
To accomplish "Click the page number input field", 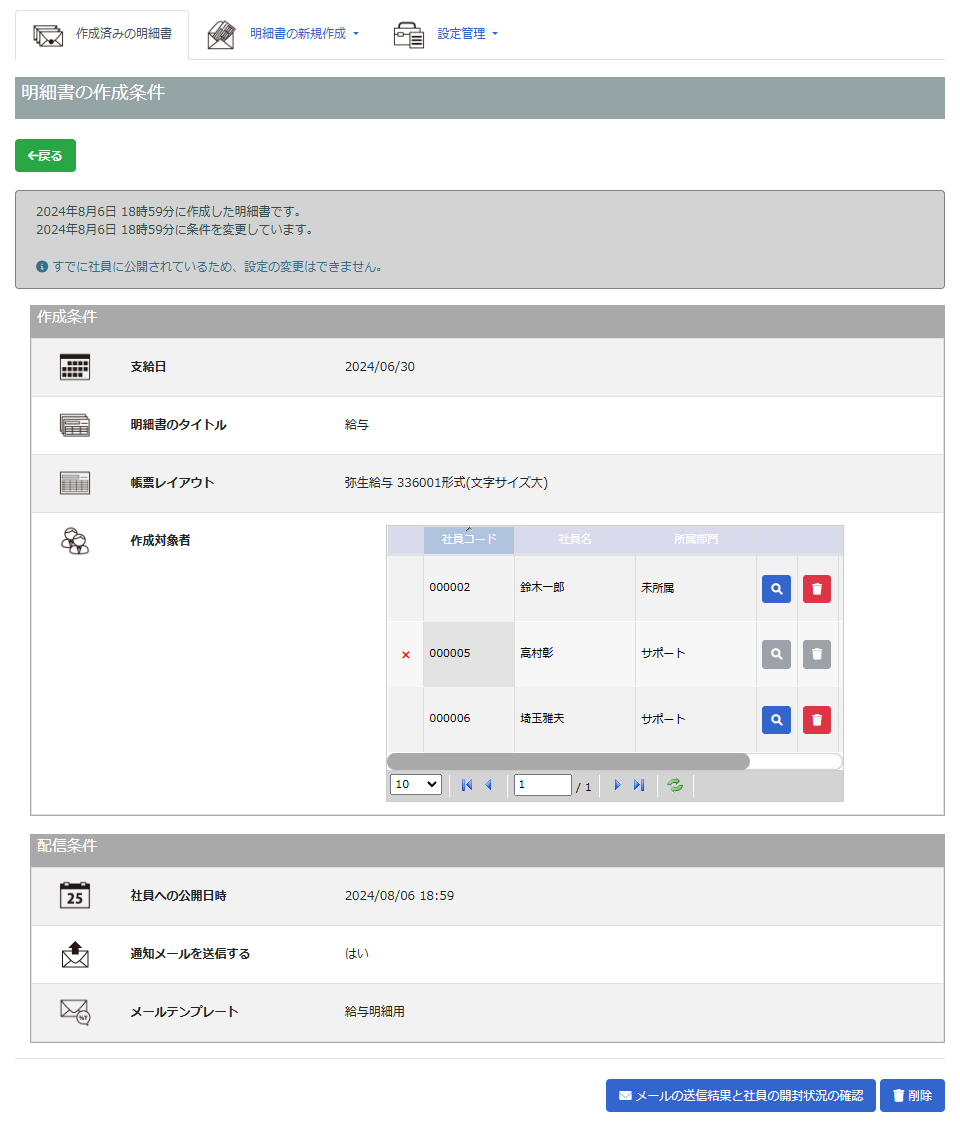I will tap(542, 785).
